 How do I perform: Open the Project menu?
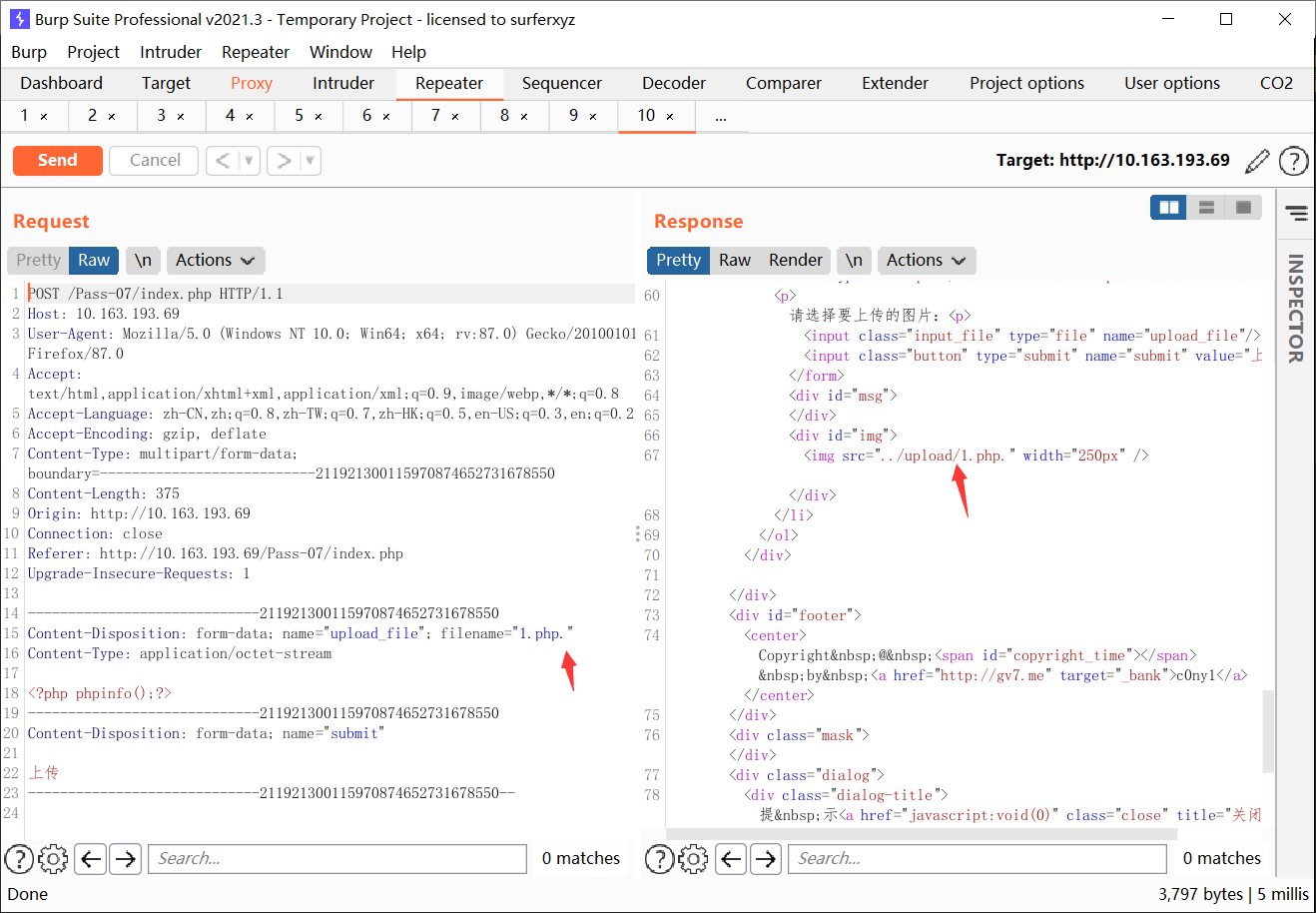pos(93,52)
